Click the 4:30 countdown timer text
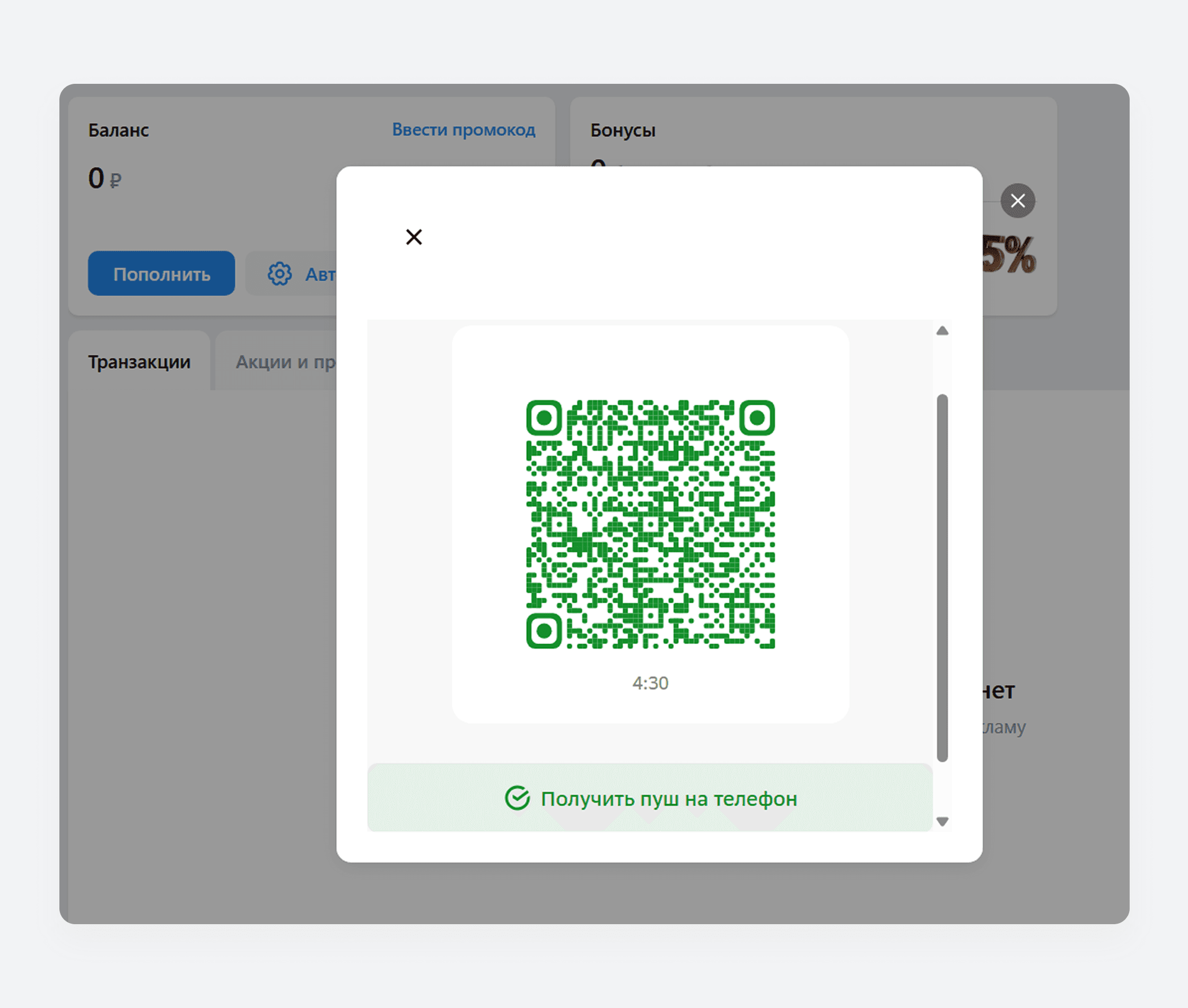 [x=651, y=683]
